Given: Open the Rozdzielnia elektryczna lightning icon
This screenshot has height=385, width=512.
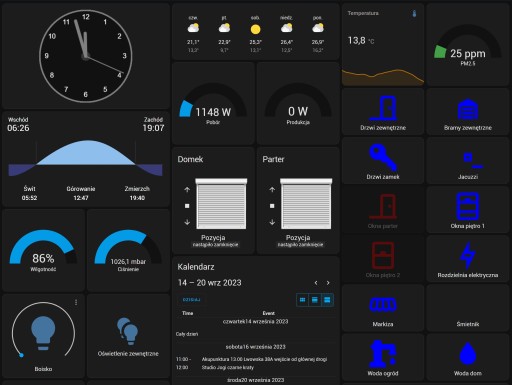Looking at the screenshot, I should pyautogui.click(x=468, y=255).
